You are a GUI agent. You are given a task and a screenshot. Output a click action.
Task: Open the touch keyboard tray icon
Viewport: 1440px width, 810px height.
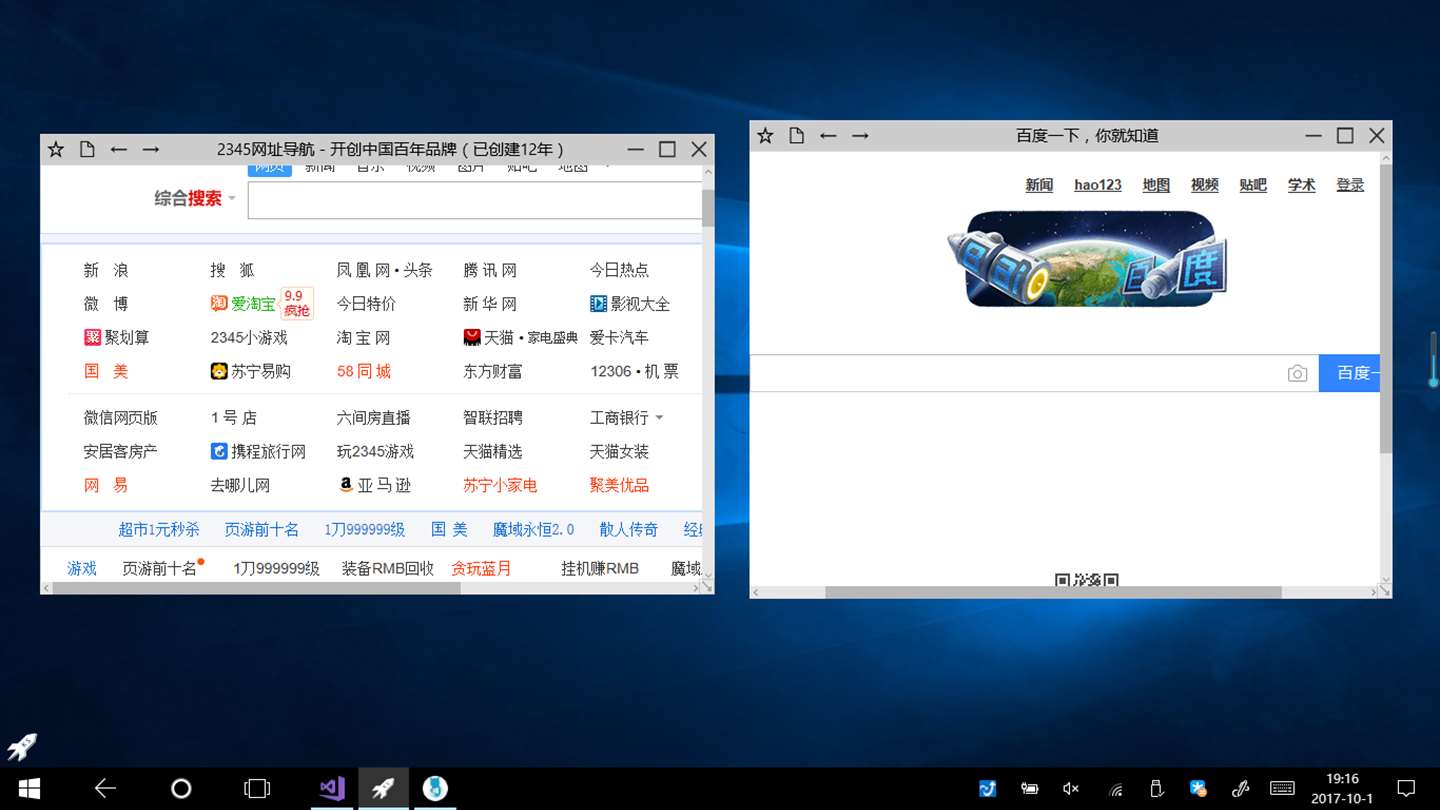[x=1283, y=789]
